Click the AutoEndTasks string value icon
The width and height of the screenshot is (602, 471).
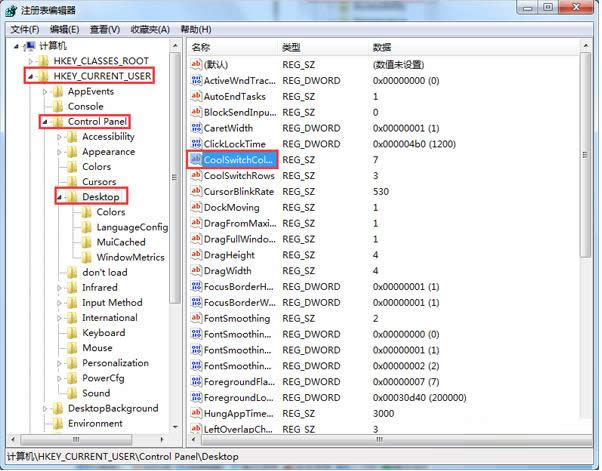(196, 96)
